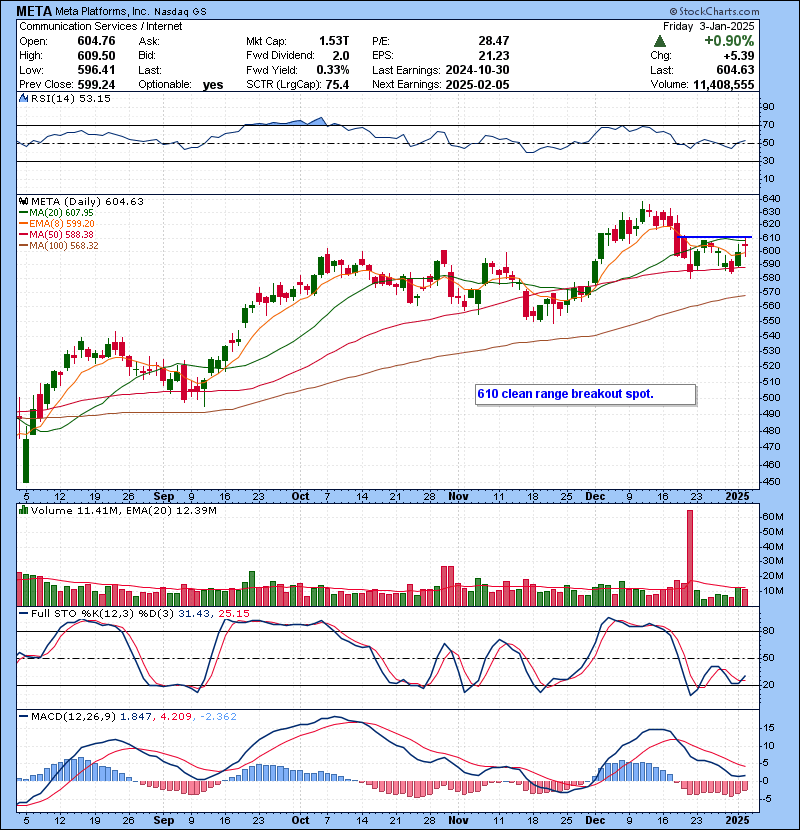Click the Volume 11.41M, EMA(20) 12.39M label

[123, 510]
